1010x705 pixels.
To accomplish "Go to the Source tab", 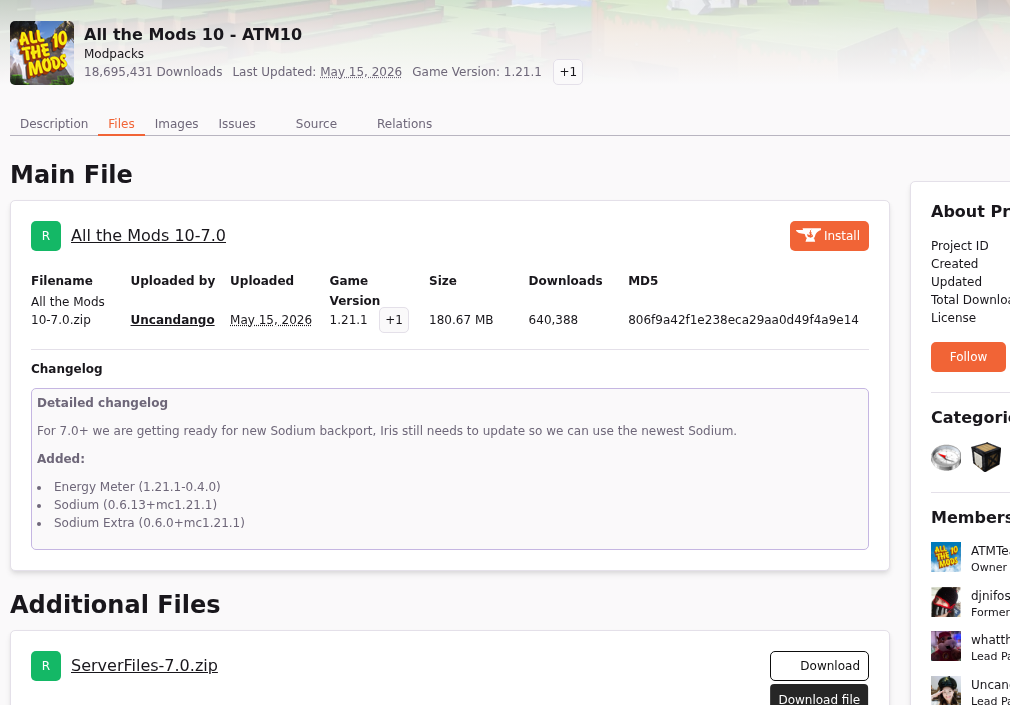I will tap(316, 124).
